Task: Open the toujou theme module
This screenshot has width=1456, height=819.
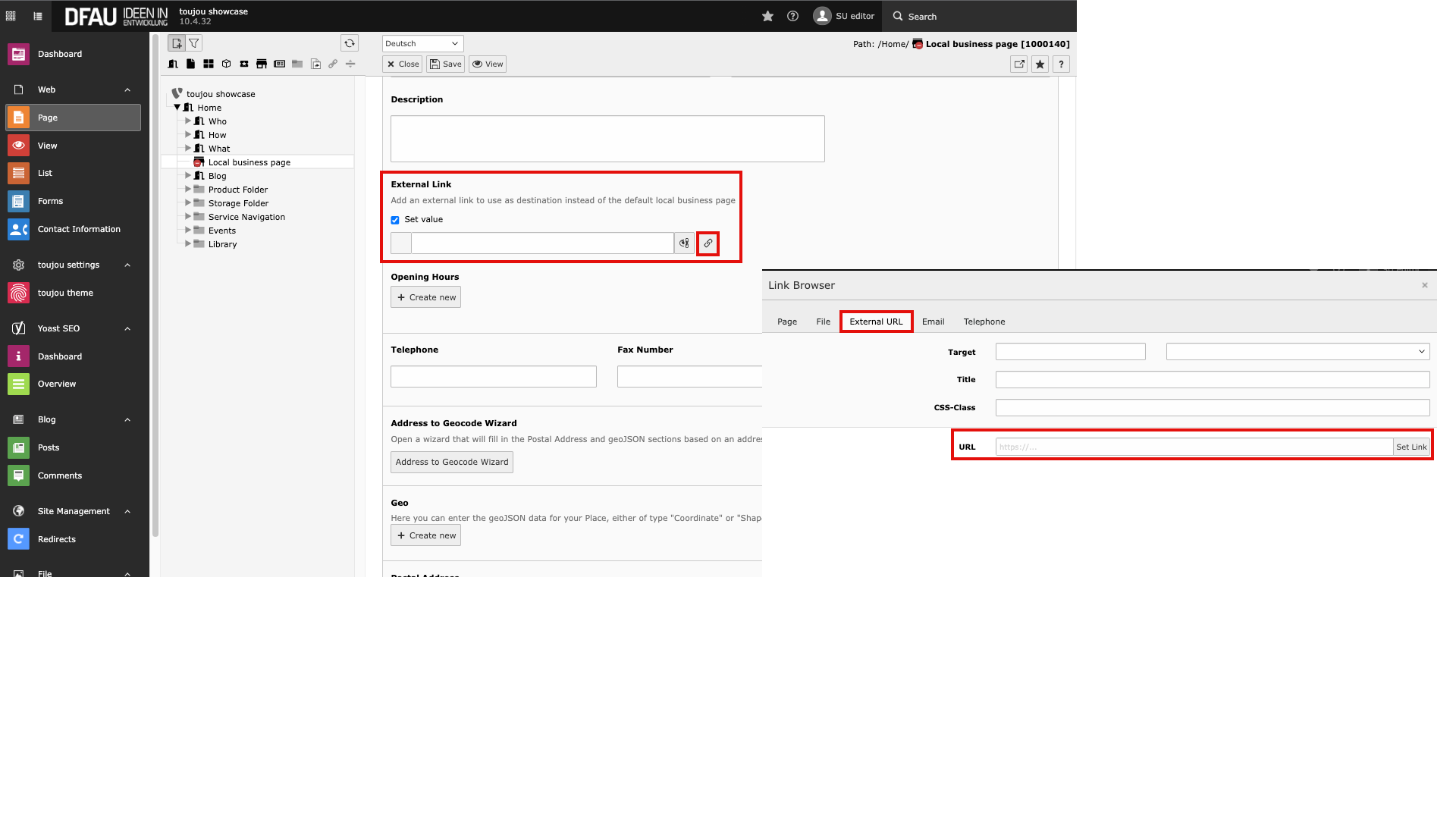Action: (x=65, y=293)
